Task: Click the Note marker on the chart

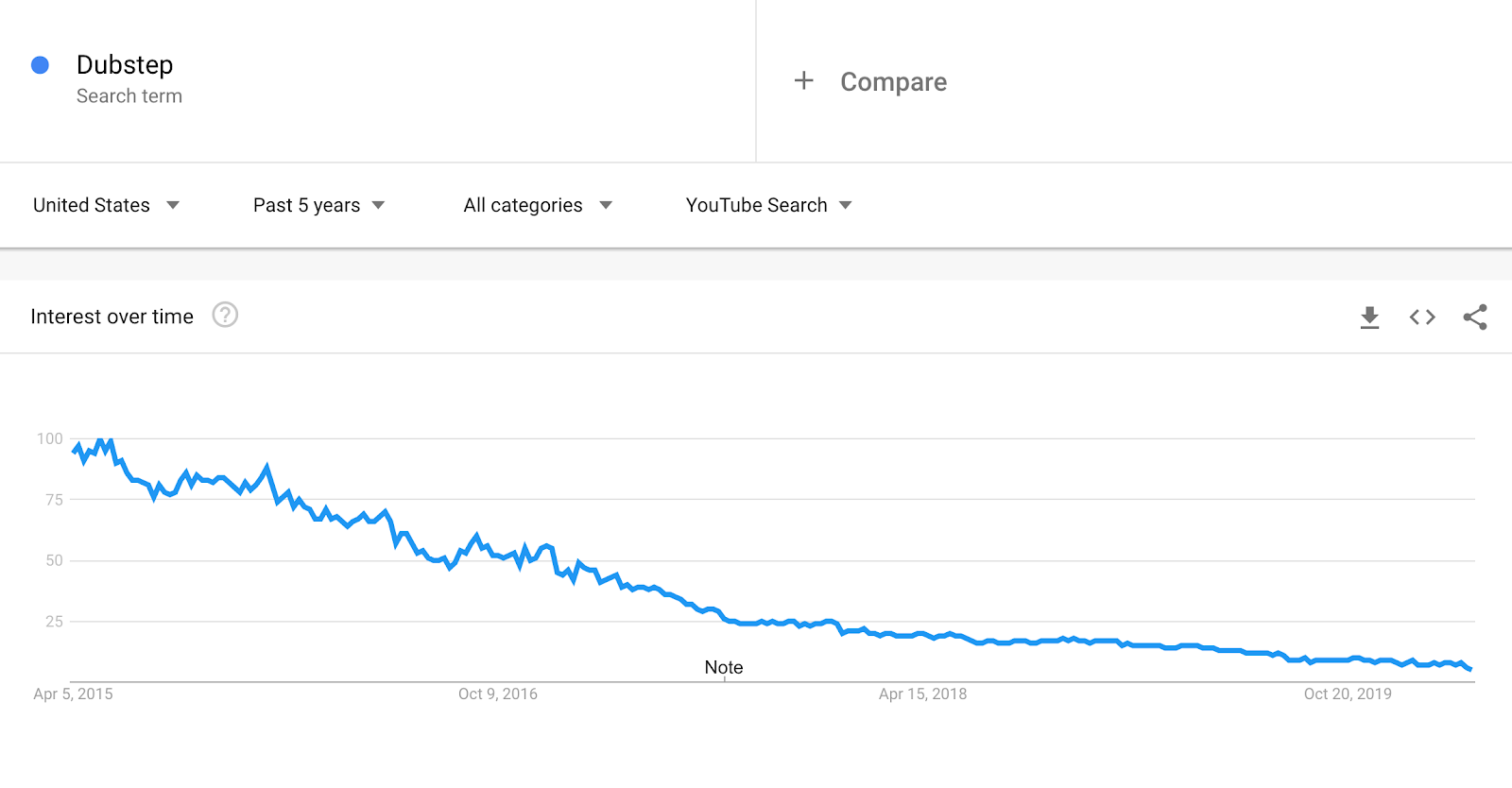Action: click(x=724, y=668)
